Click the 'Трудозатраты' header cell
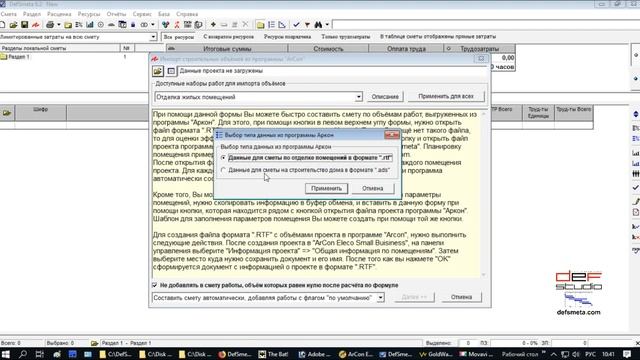 coord(479,49)
